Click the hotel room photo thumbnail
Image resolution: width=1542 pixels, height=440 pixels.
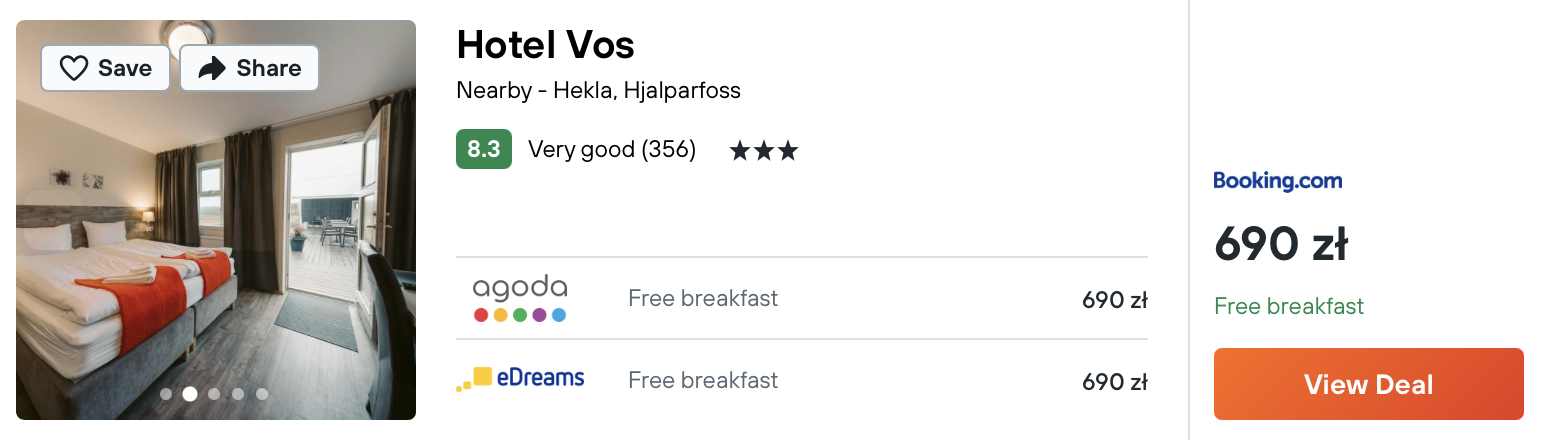(216, 220)
